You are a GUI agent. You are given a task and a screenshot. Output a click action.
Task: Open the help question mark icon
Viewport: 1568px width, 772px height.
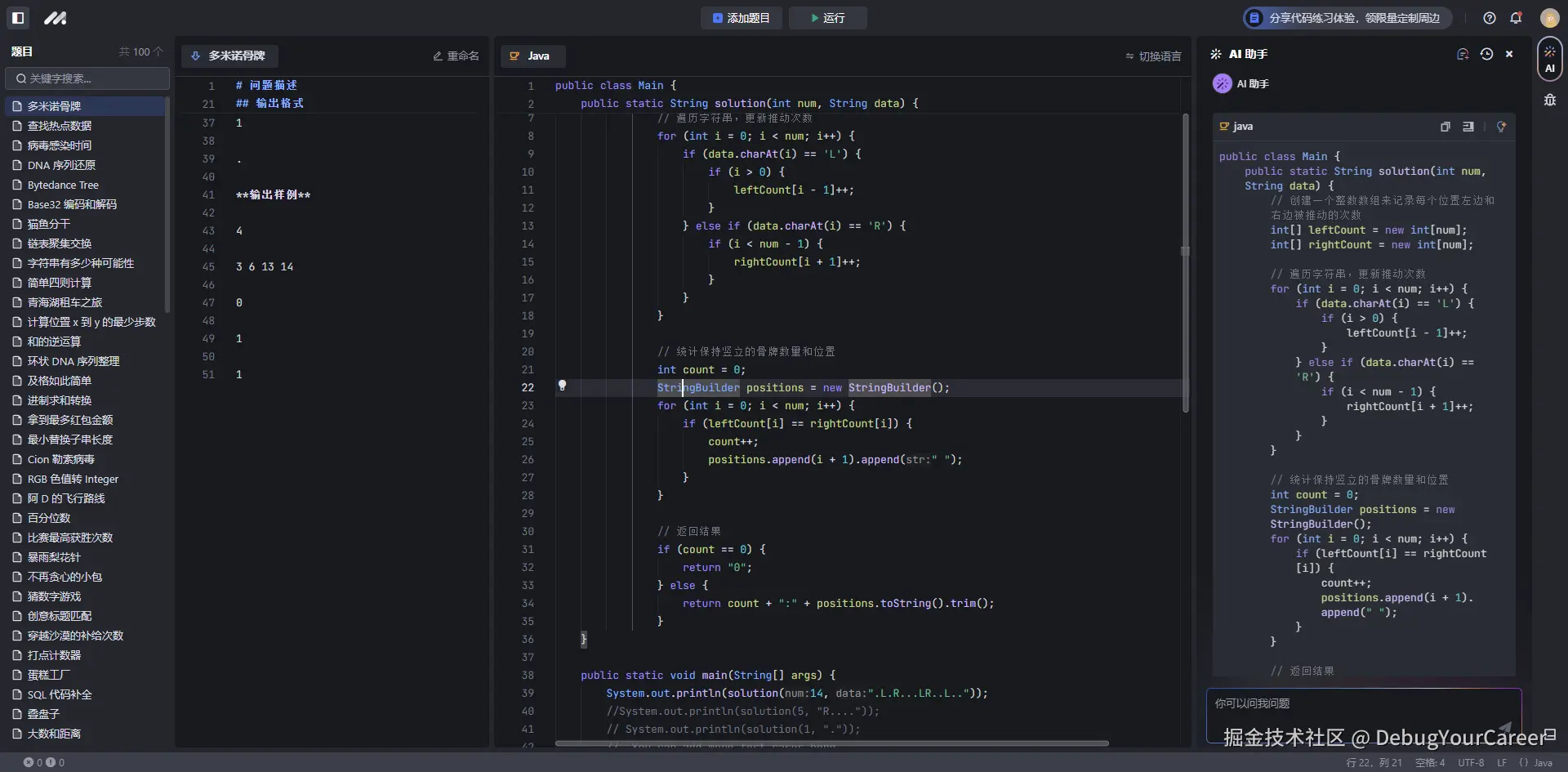(1490, 18)
